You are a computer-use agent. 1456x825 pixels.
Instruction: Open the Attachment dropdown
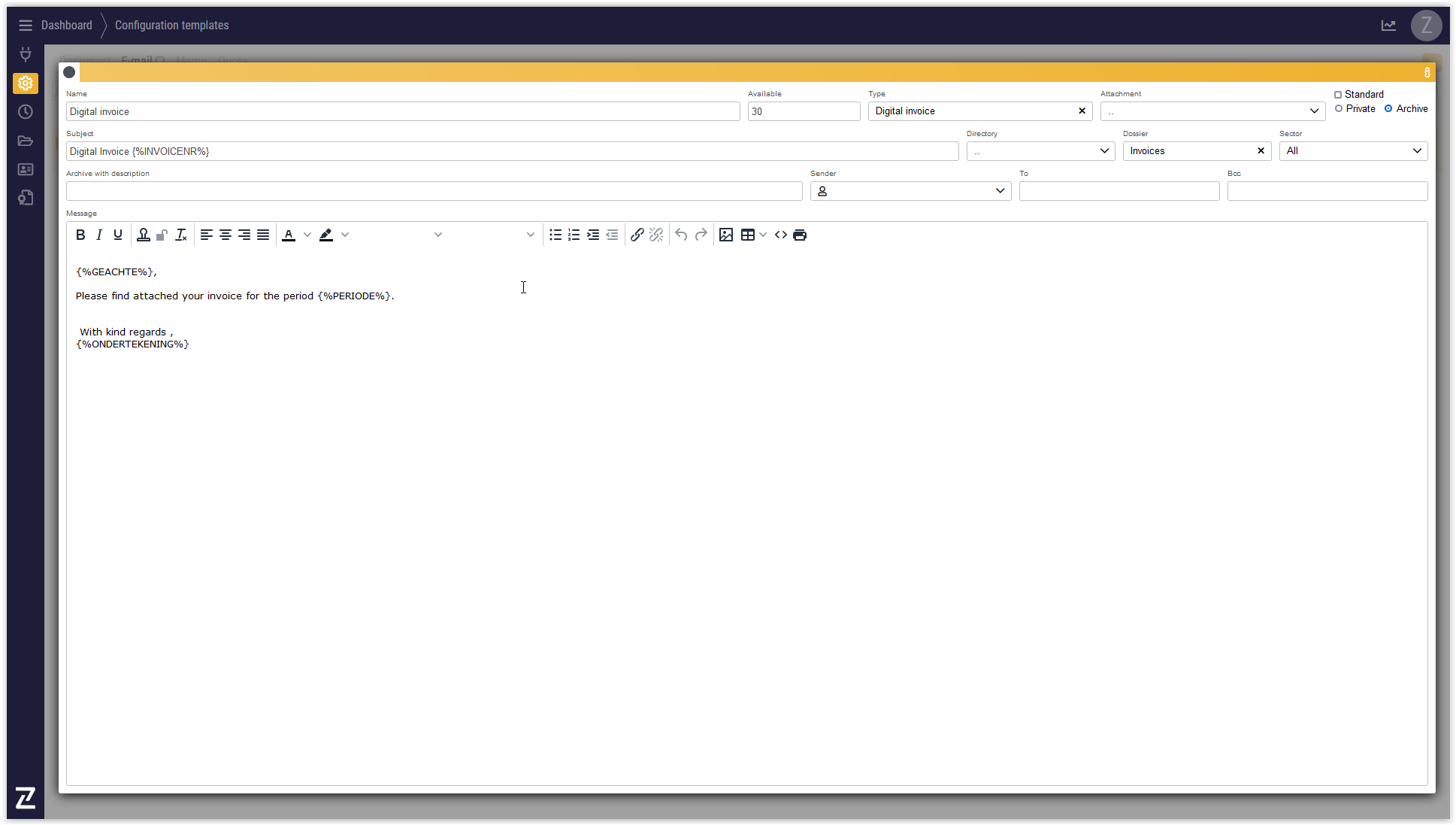1212,111
